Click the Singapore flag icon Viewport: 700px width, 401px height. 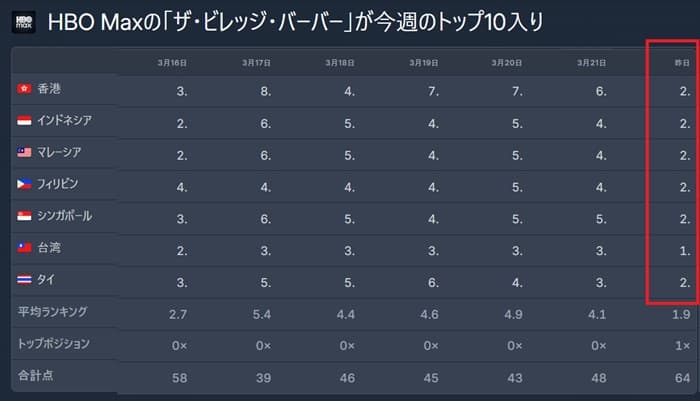(24, 217)
